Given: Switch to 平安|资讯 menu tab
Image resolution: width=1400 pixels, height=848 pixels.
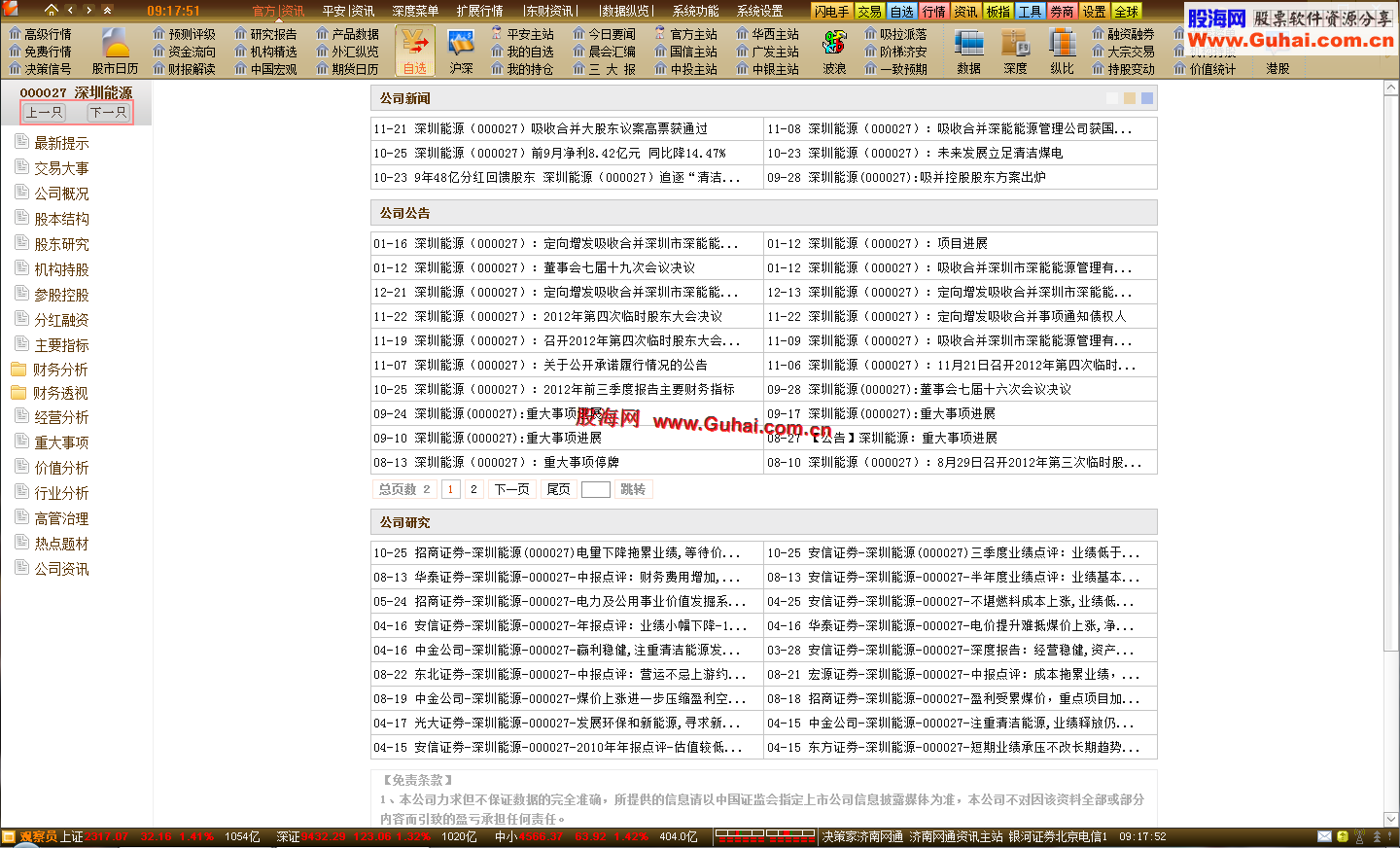Looking at the screenshot, I should 348,11.
